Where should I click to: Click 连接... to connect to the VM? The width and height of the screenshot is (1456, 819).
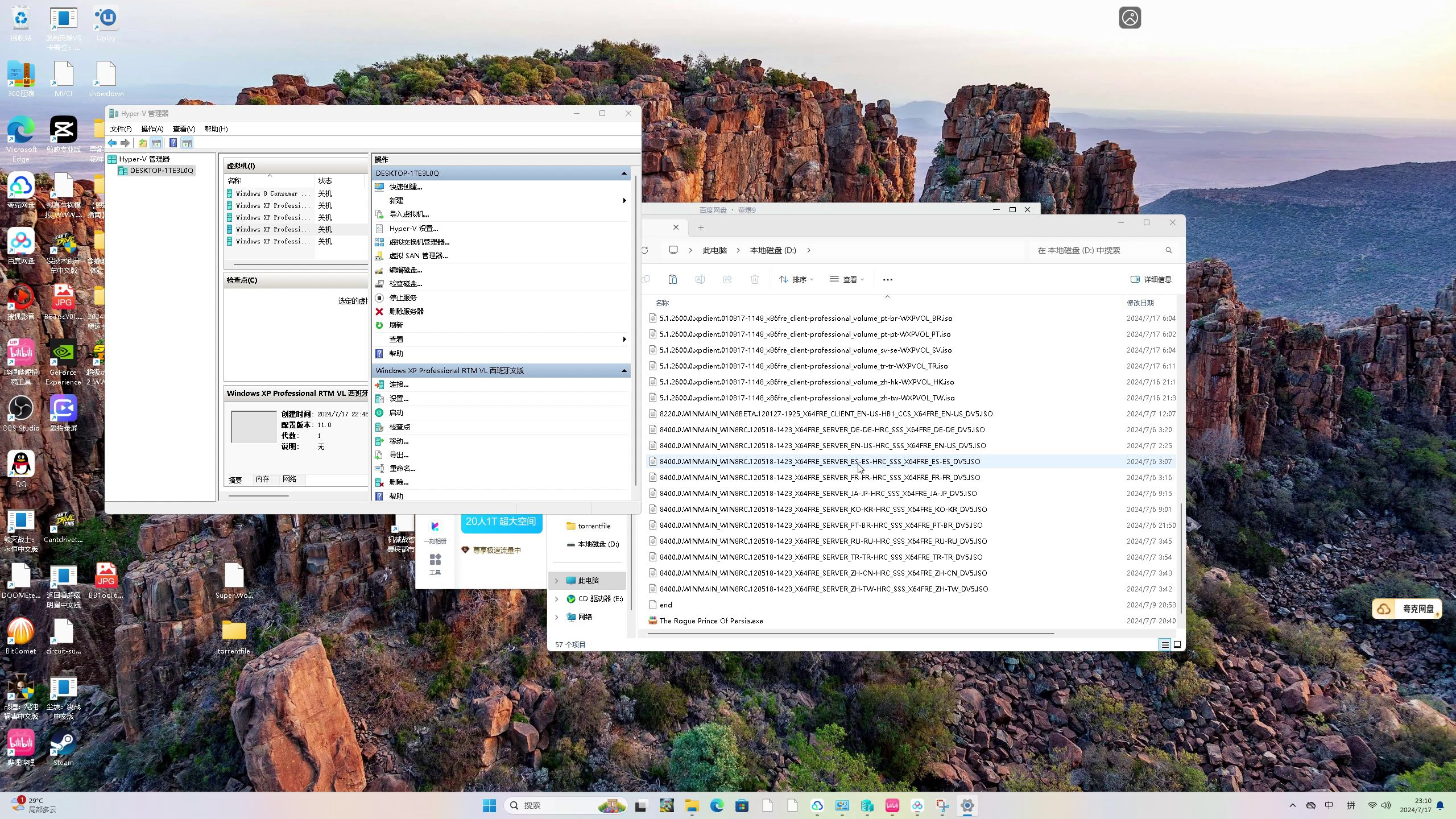point(398,385)
